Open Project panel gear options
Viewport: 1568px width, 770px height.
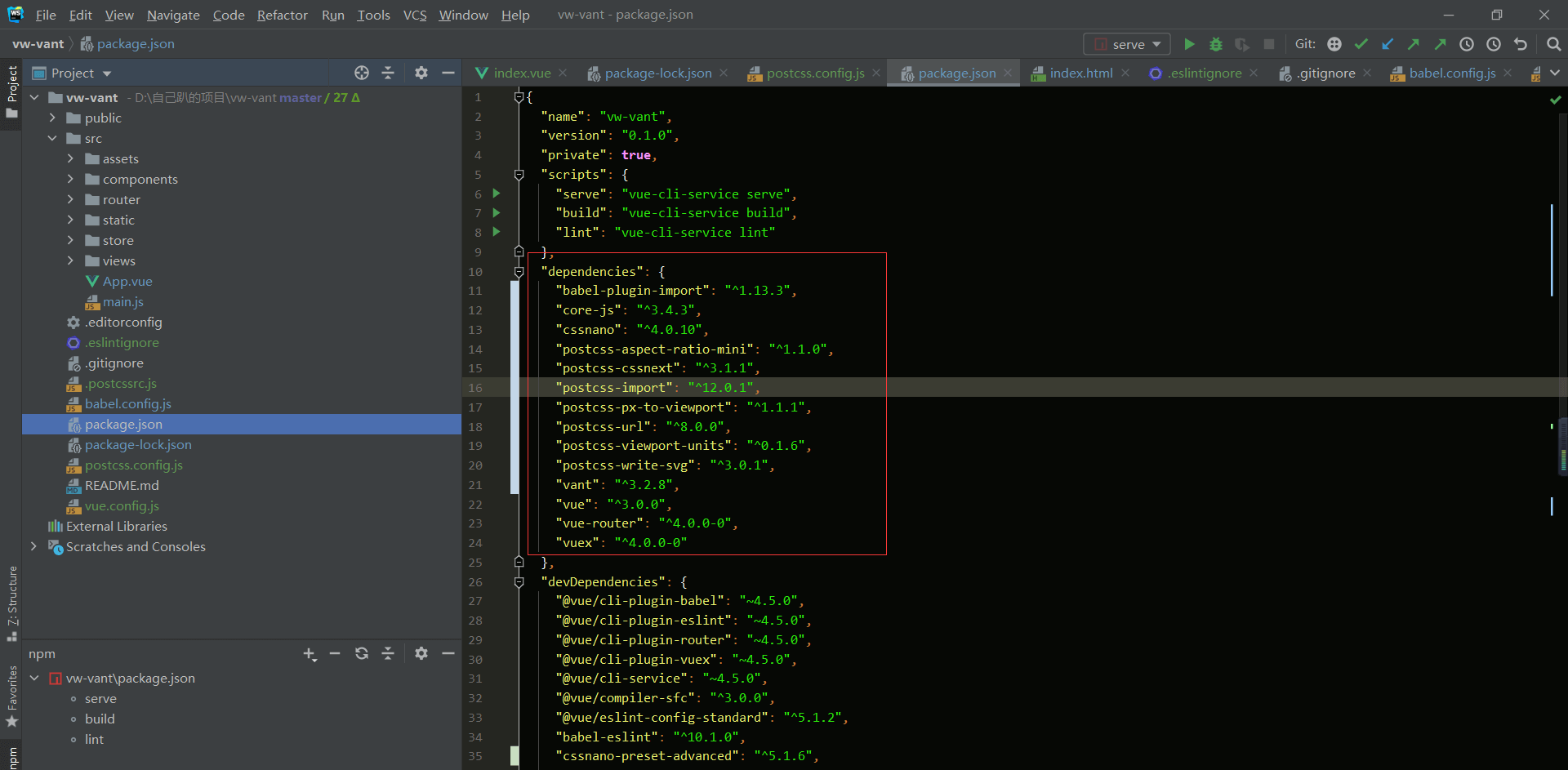pos(421,73)
